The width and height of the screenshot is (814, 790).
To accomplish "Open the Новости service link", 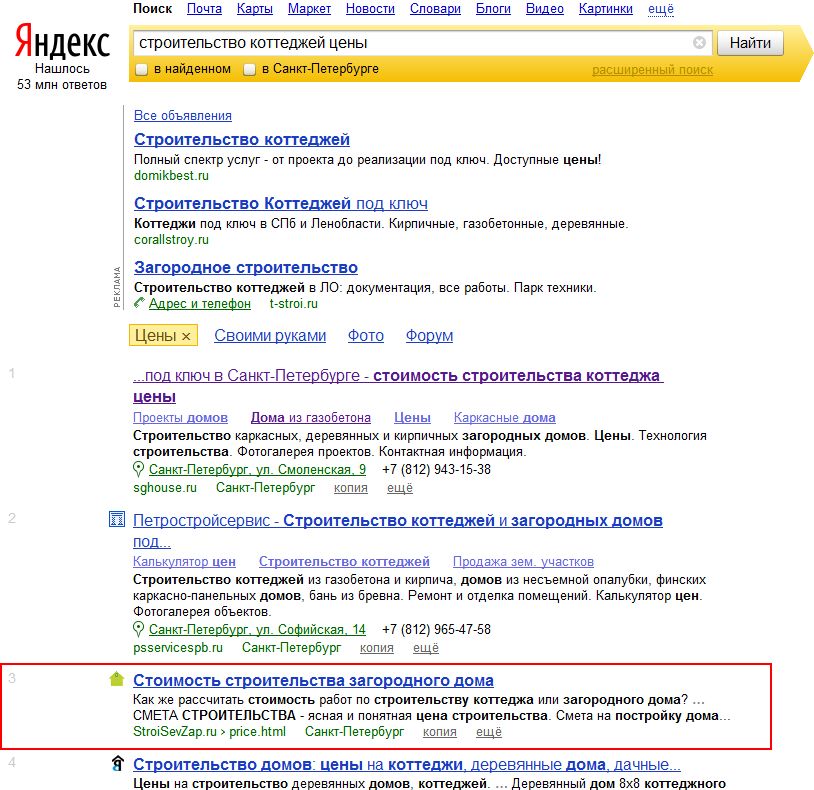I will pos(370,9).
